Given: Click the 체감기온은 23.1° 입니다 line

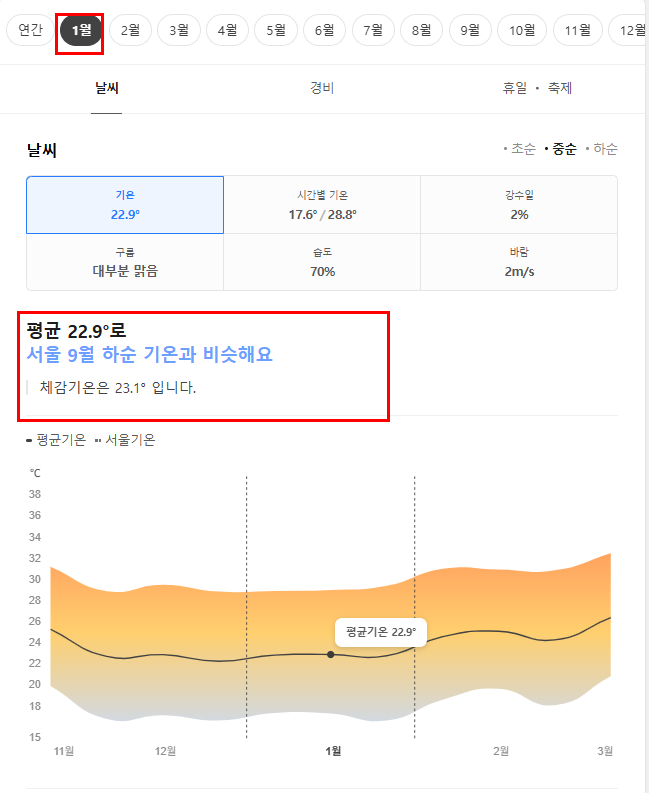Looking at the screenshot, I should [117, 388].
